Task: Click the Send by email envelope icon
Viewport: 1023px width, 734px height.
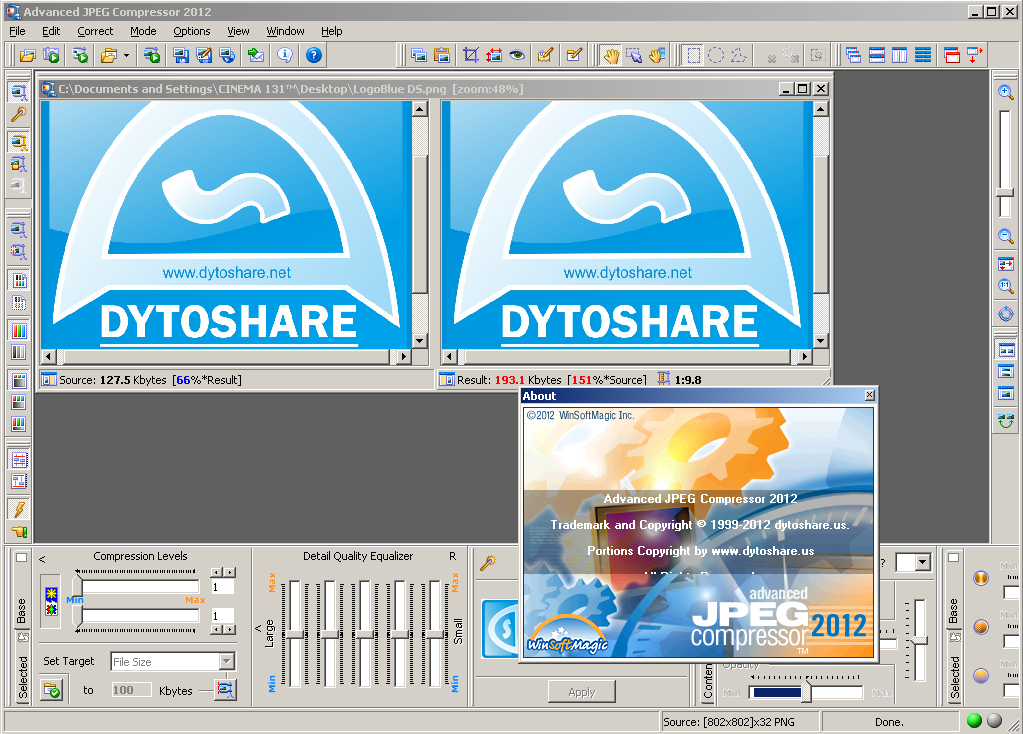Action: pos(256,55)
